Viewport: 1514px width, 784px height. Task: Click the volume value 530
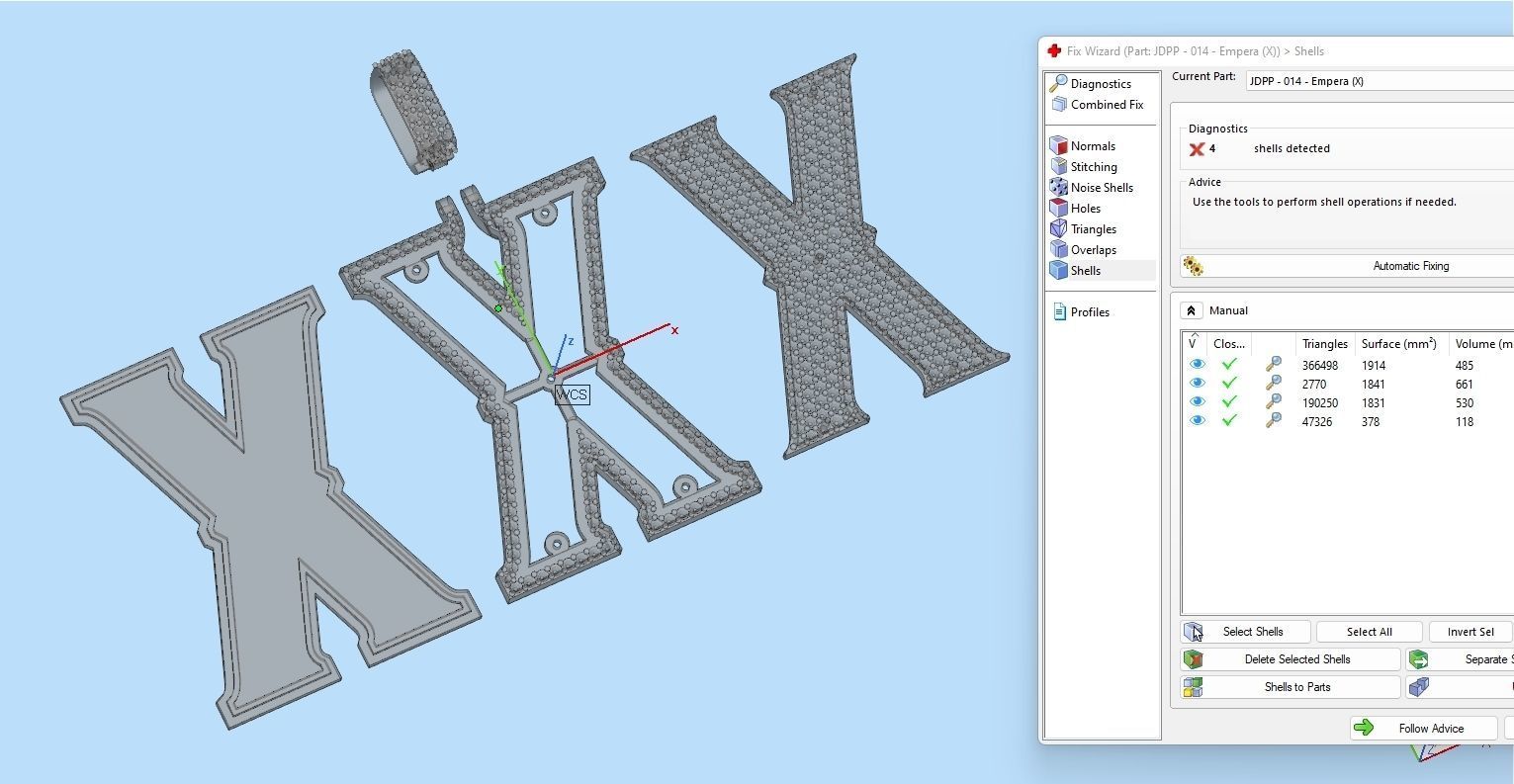pyautogui.click(x=1465, y=403)
